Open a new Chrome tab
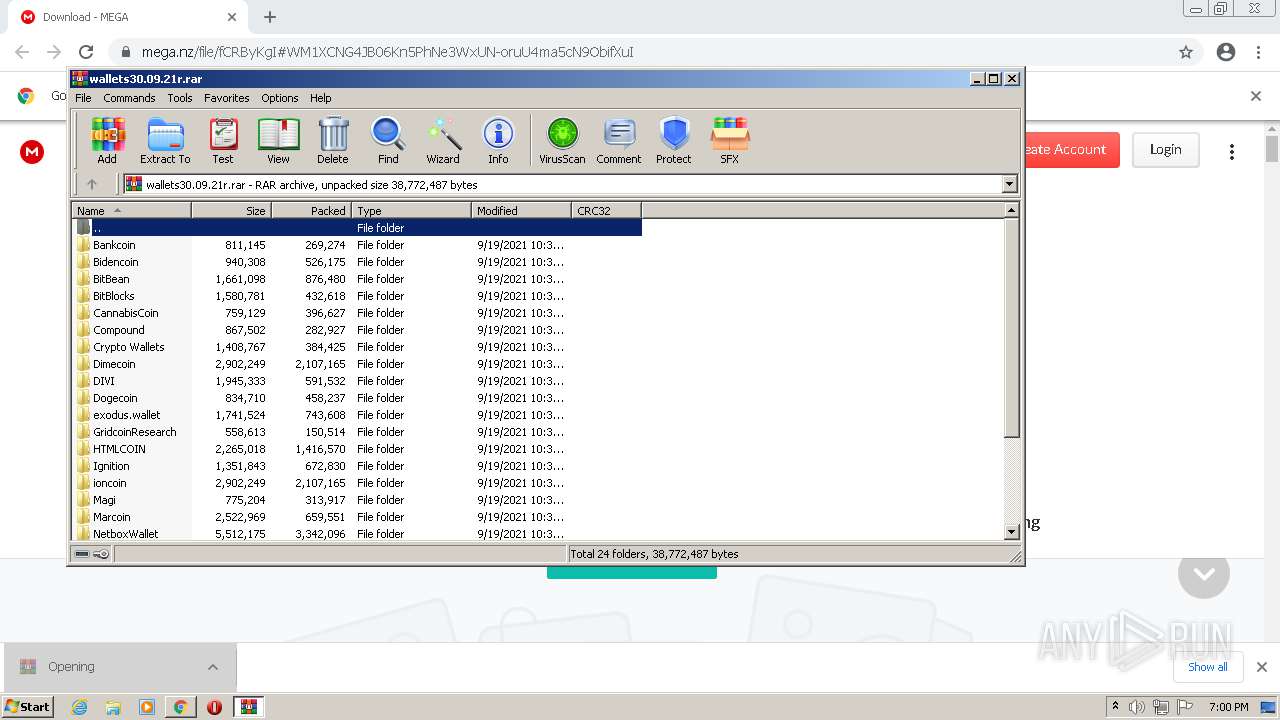 [270, 17]
